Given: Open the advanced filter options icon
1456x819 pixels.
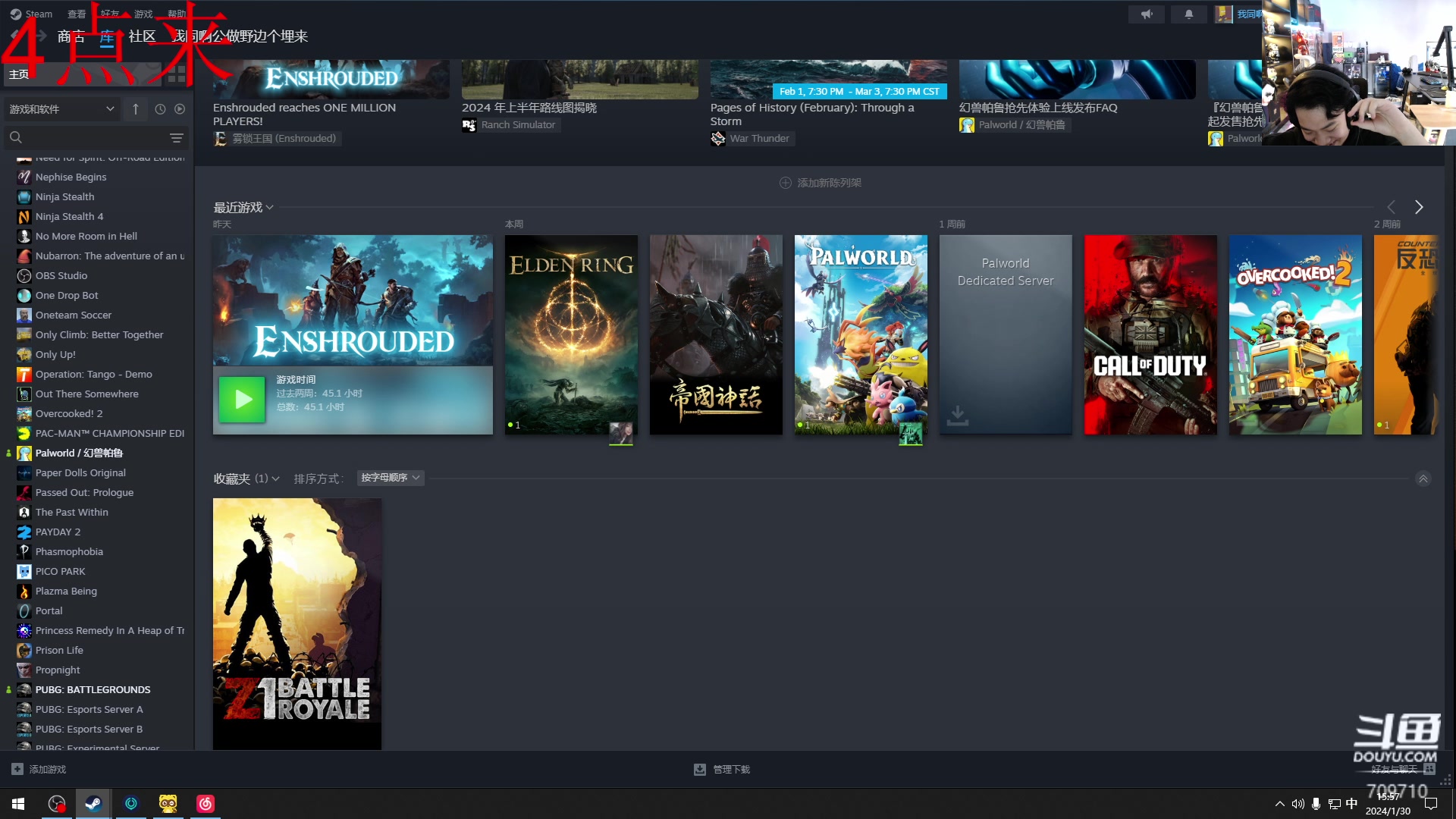Looking at the screenshot, I should 176,138.
